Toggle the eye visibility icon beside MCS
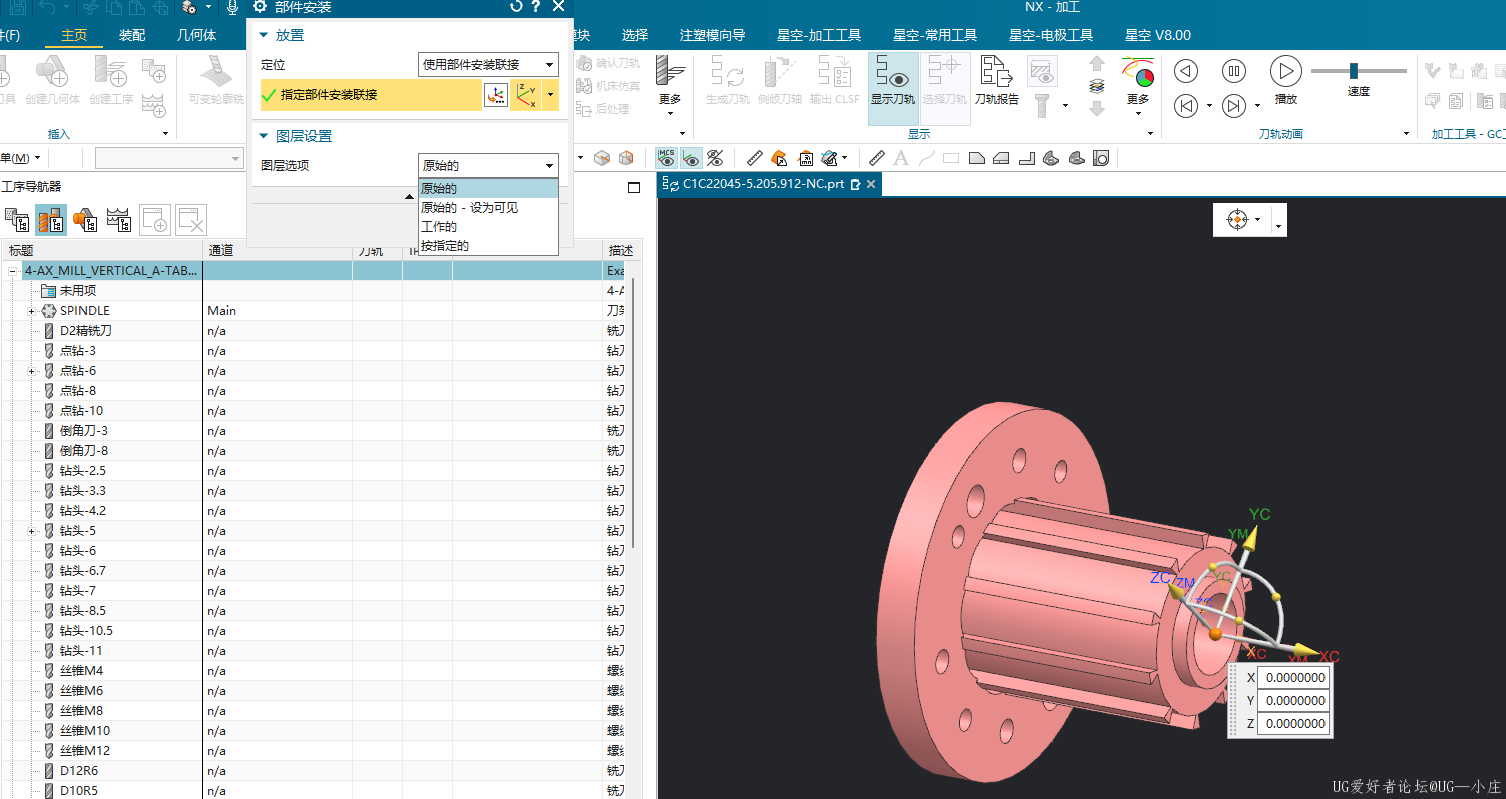Viewport: 1506px width, 799px height. point(691,158)
